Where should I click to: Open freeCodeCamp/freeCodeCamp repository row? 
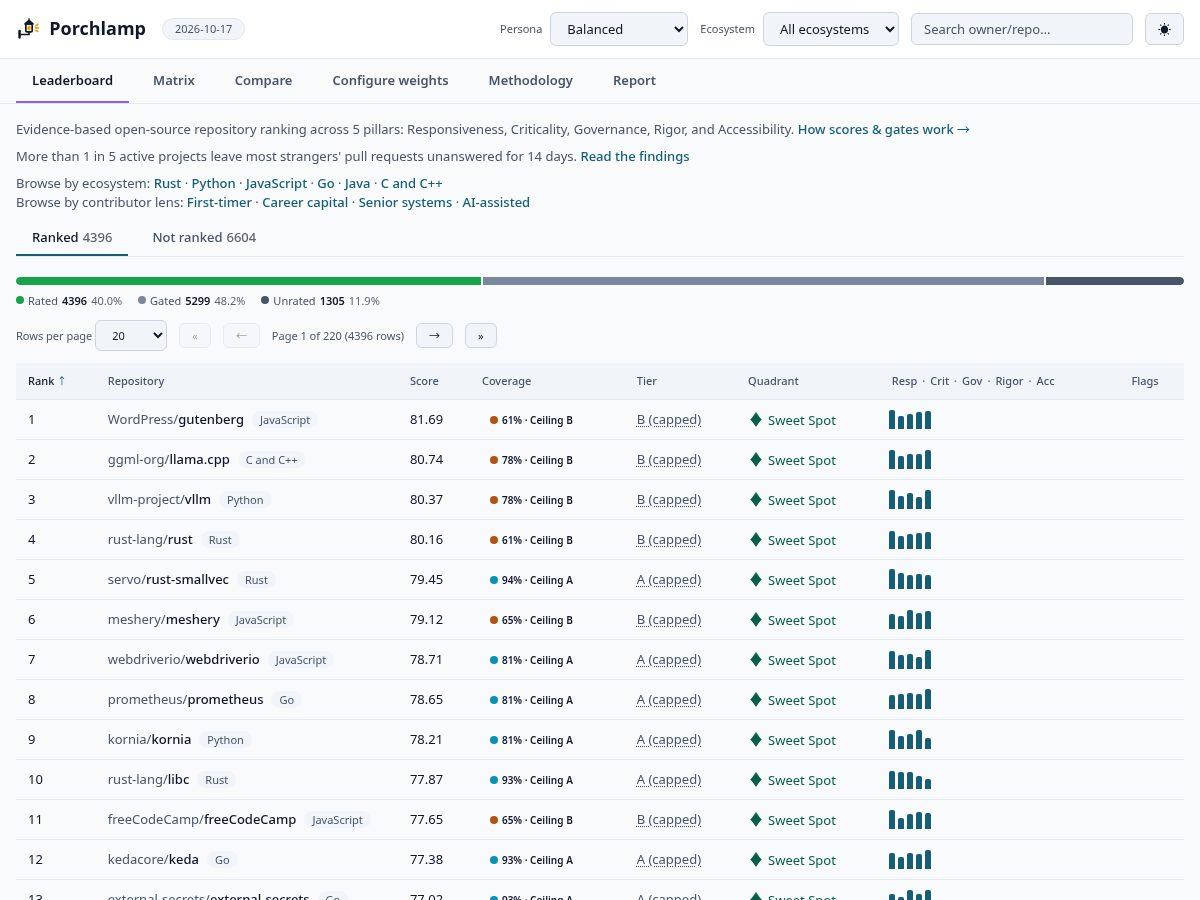tap(600, 820)
